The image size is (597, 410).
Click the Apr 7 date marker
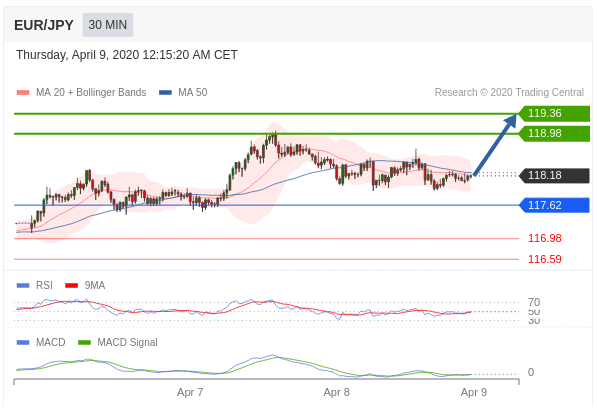(190, 392)
